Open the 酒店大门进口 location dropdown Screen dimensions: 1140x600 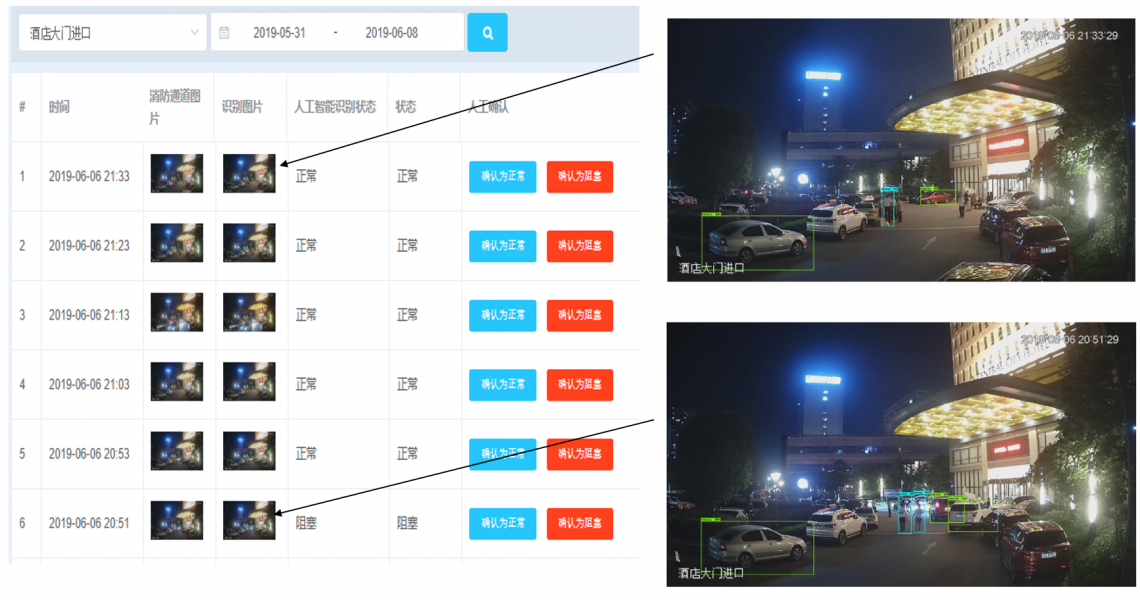[x=113, y=33]
